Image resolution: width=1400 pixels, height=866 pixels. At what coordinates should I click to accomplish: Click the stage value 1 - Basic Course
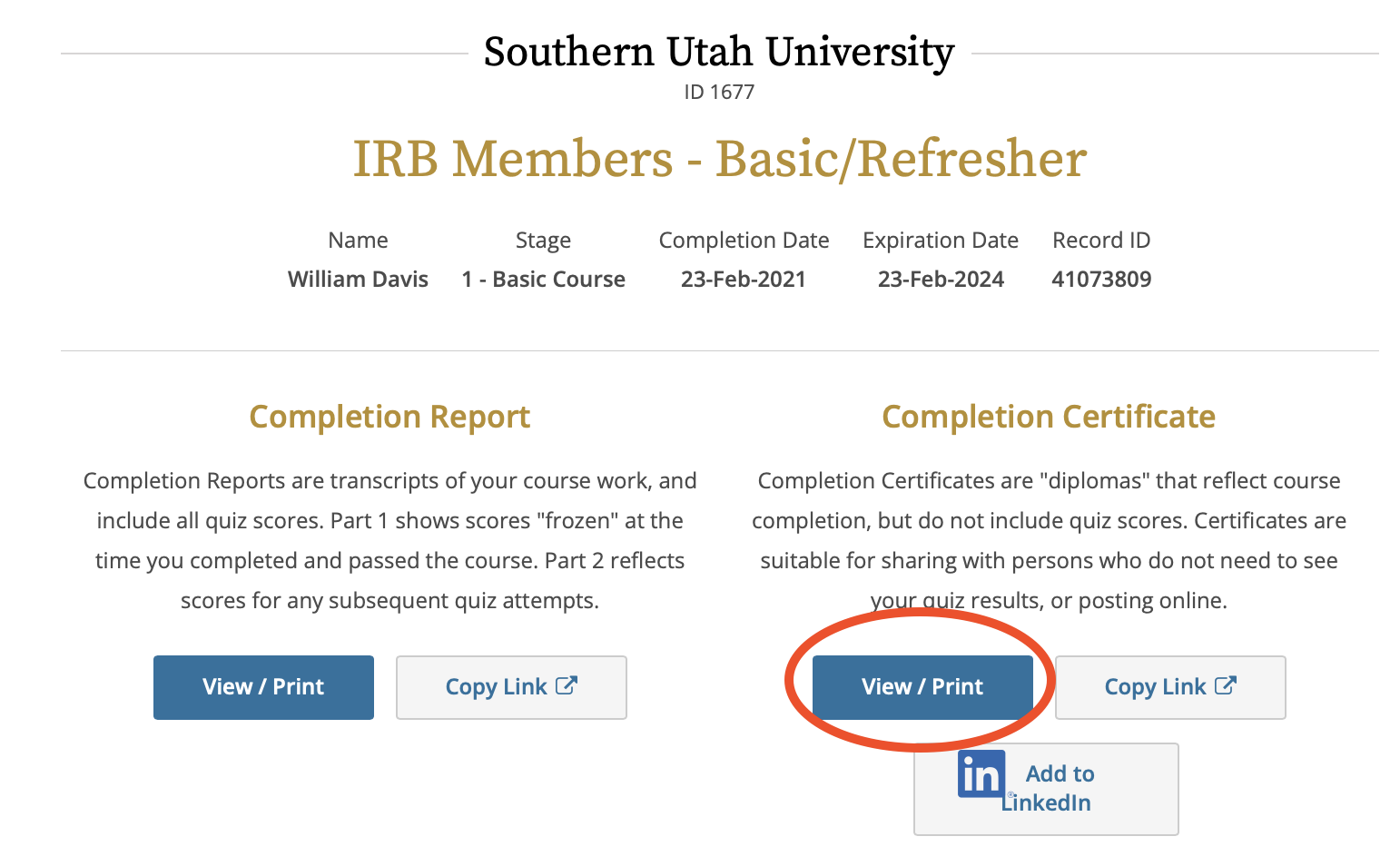coord(543,279)
